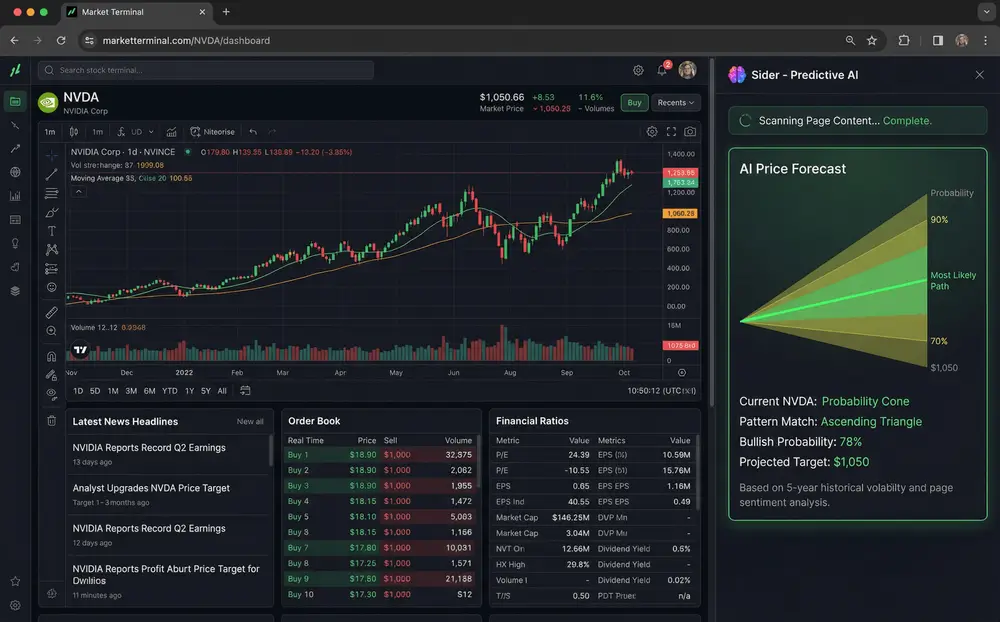This screenshot has height=622, width=1000.
Task: Reload the page in Chrome
Action: pyautogui.click(x=61, y=40)
